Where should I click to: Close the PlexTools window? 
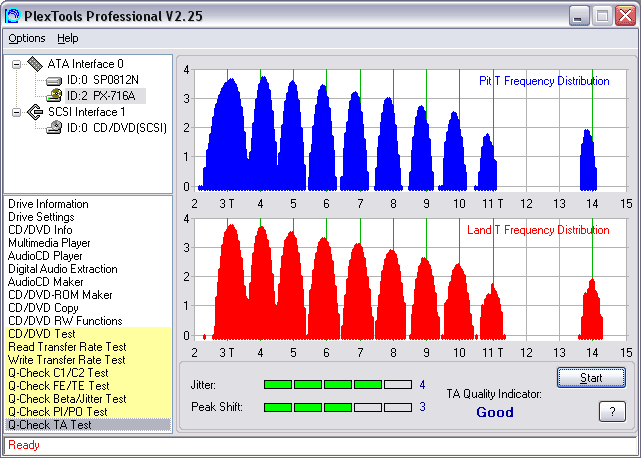tap(625, 16)
